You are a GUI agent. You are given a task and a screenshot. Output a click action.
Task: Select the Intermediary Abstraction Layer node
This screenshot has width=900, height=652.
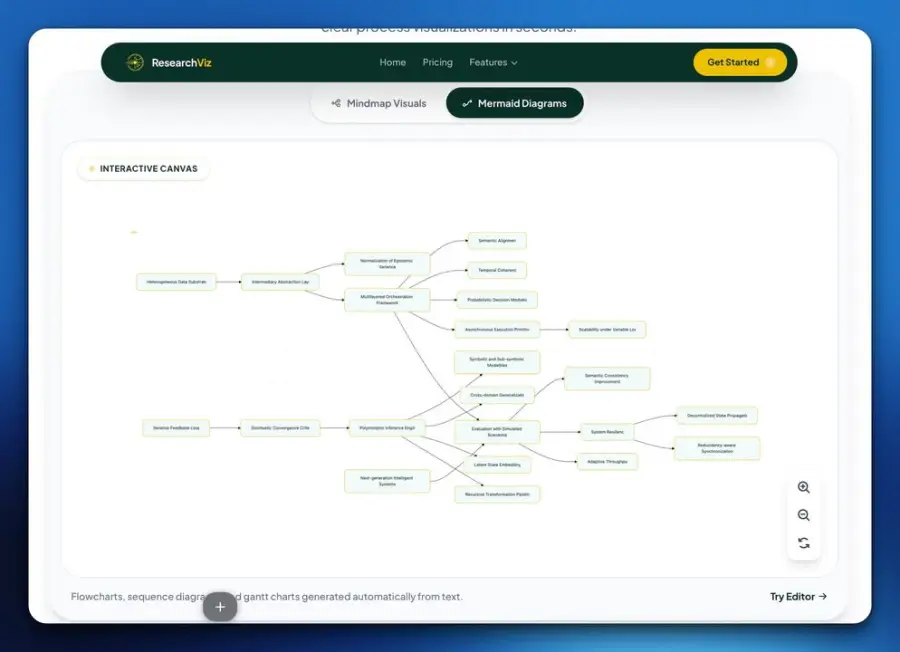tap(280, 282)
